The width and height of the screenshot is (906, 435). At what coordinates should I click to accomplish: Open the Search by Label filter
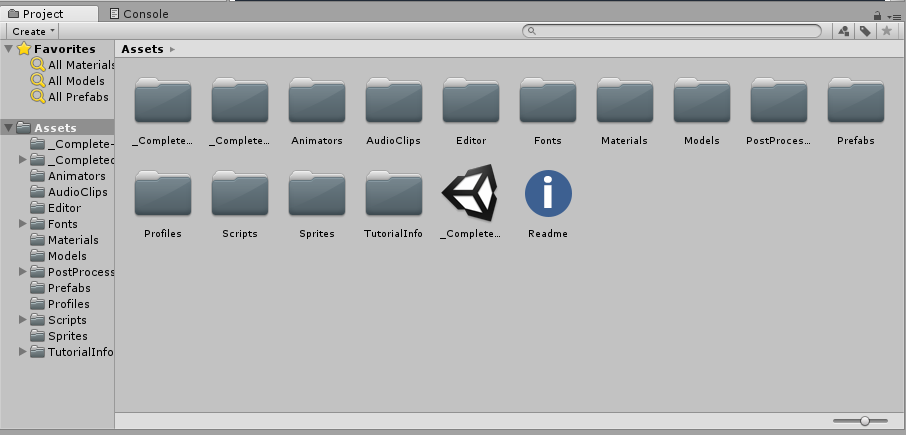(x=865, y=31)
